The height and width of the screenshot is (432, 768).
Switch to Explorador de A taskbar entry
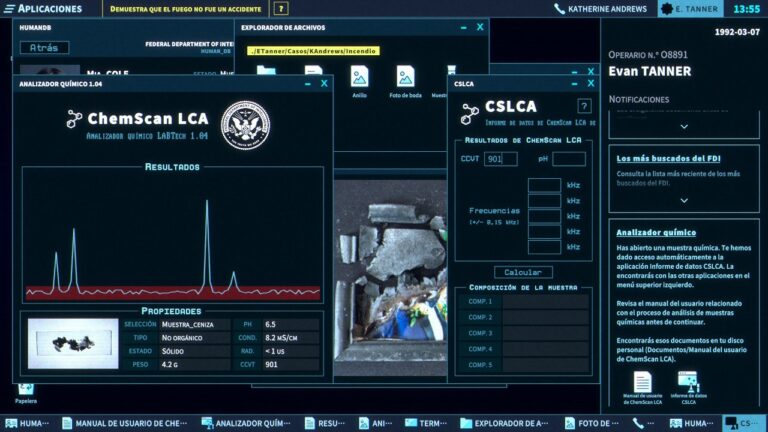(x=504, y=423)
